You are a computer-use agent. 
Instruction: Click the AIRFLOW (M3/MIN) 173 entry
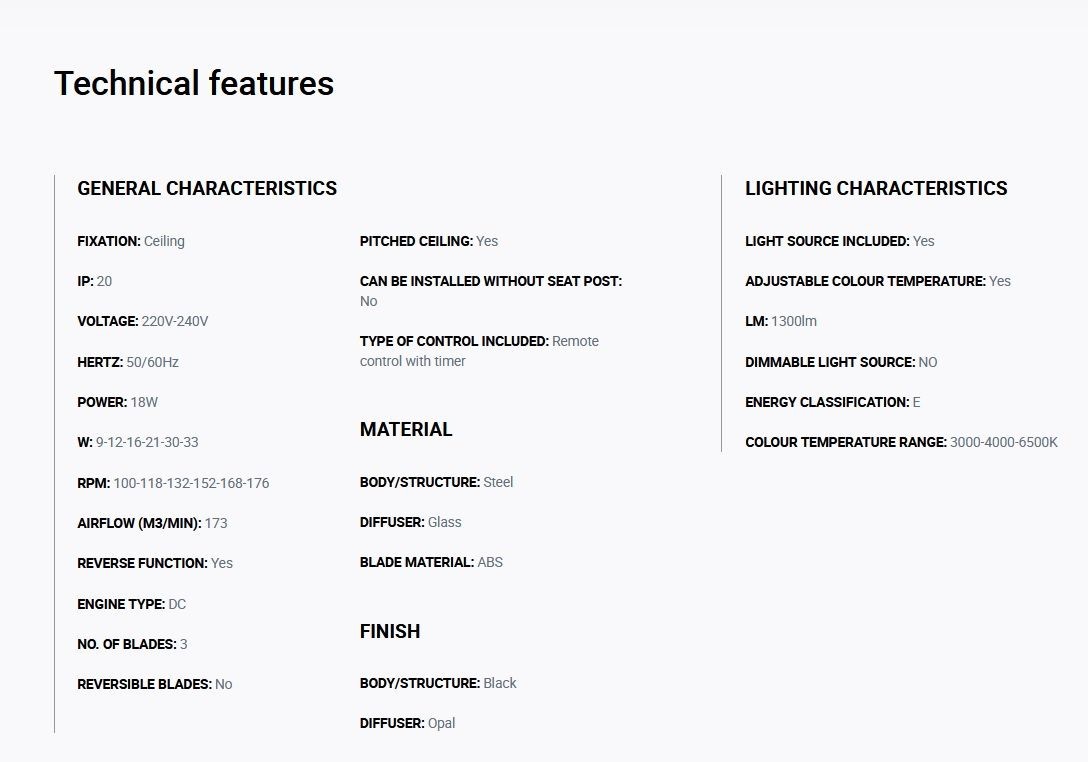point(152,523)
